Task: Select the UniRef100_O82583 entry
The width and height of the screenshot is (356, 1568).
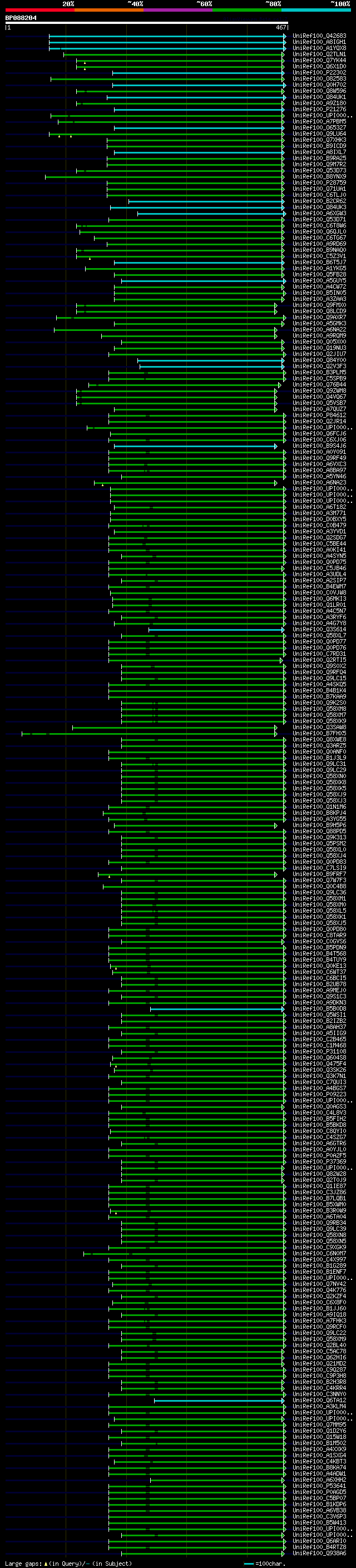Action: coord(319,78)
